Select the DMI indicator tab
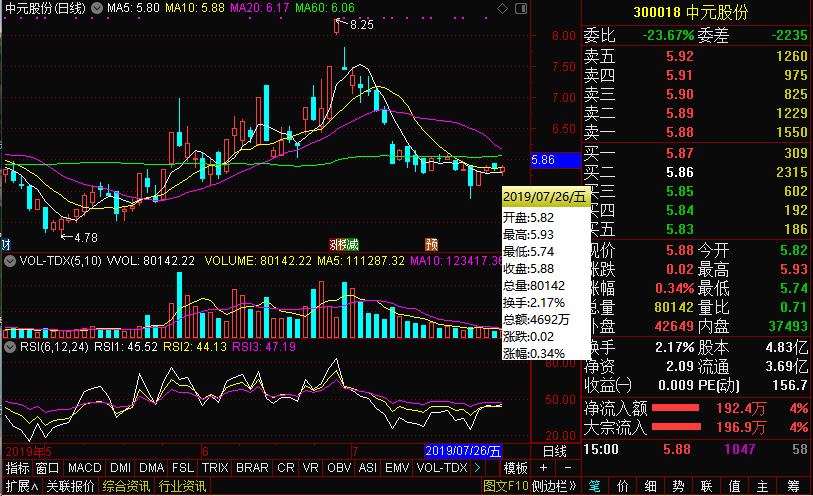813x496 pixels. coord(120,468)
